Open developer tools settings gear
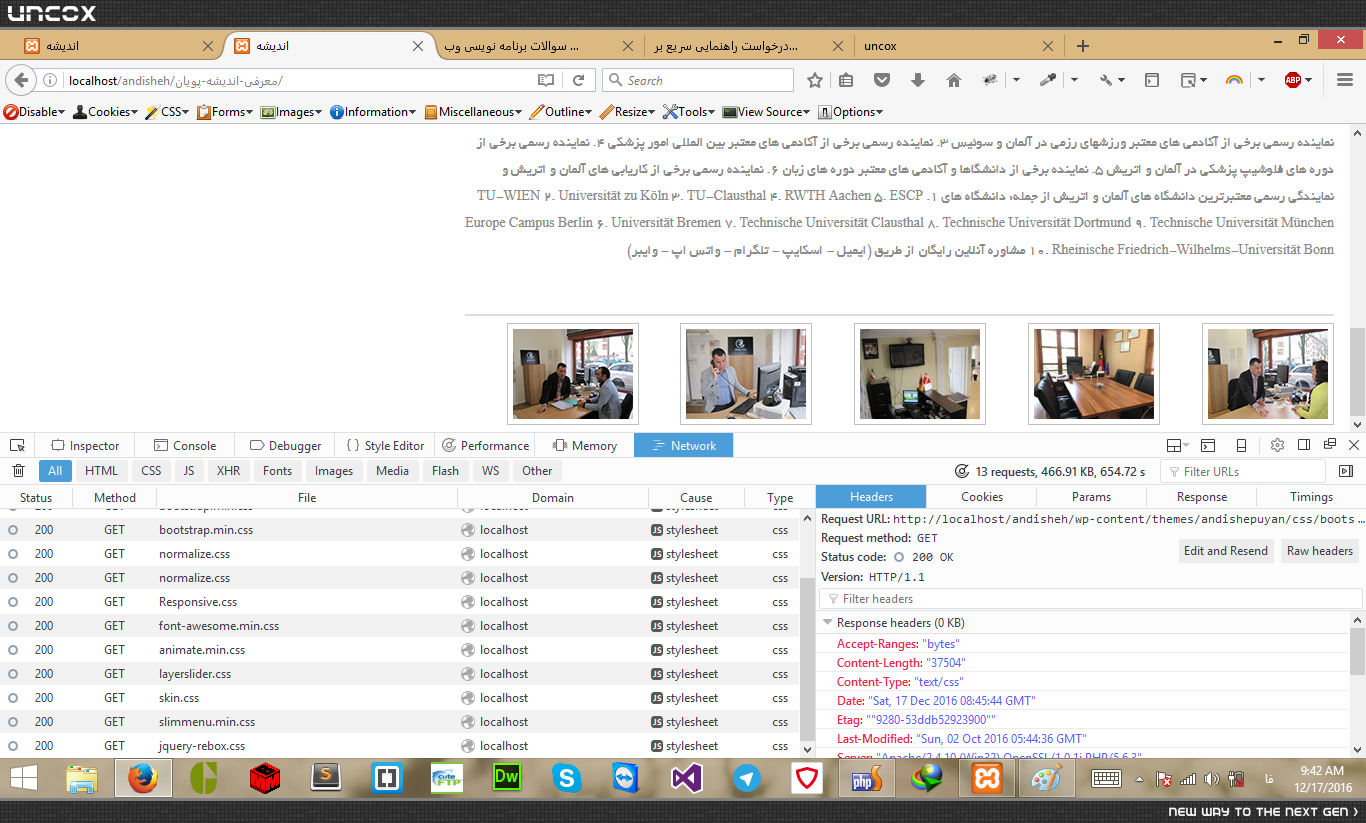 click(1277, 445)
